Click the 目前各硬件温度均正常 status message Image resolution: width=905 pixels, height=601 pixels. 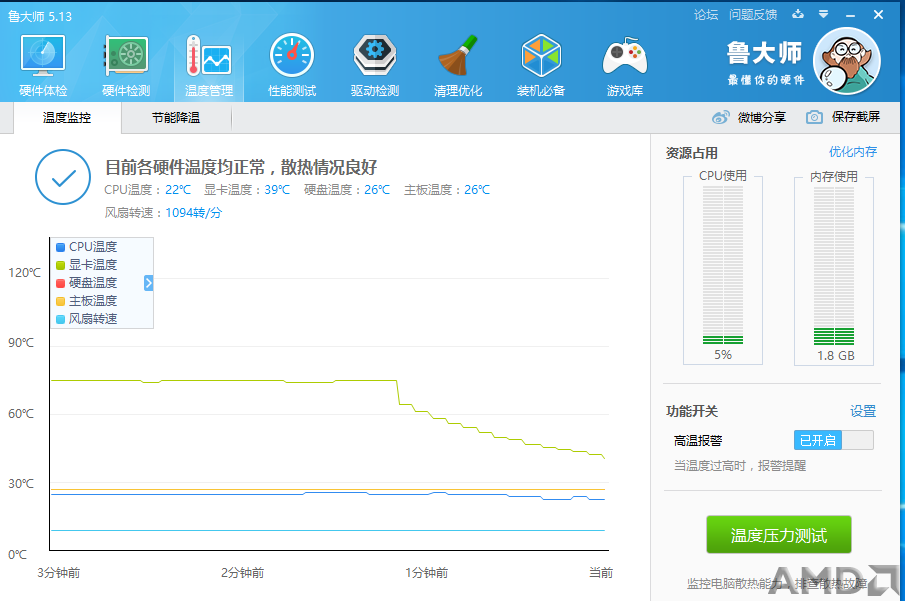pyautogui.click(x=241, y=167)
